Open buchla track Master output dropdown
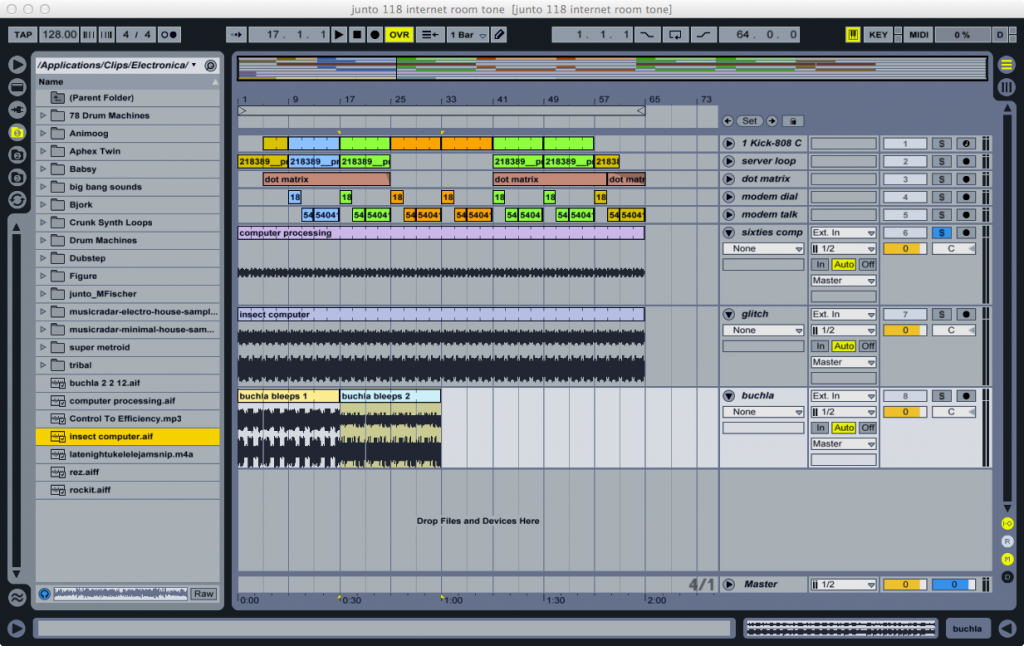Image resolution: width=1024 pixels, height=646 pixels. click(843, 444)
